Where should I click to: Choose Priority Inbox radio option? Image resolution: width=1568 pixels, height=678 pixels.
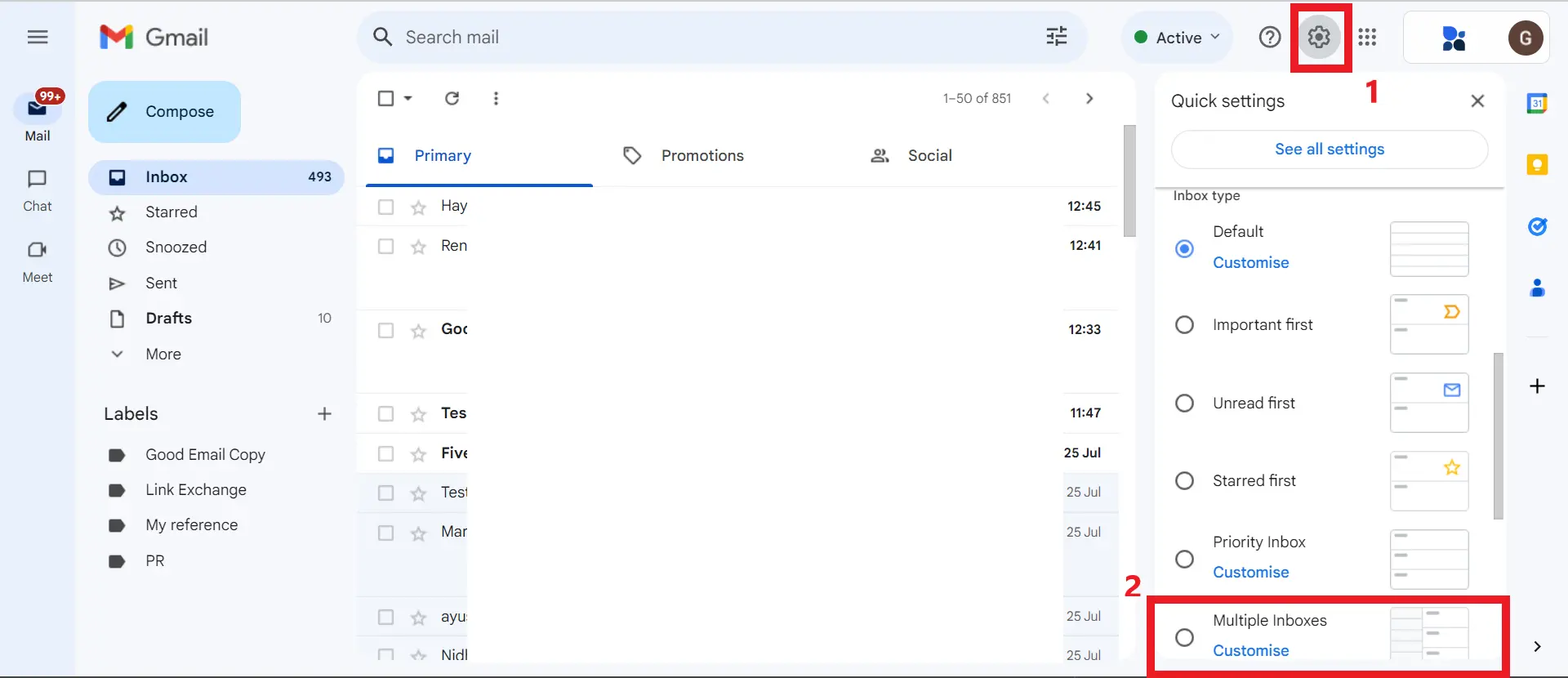point(1184,559)
